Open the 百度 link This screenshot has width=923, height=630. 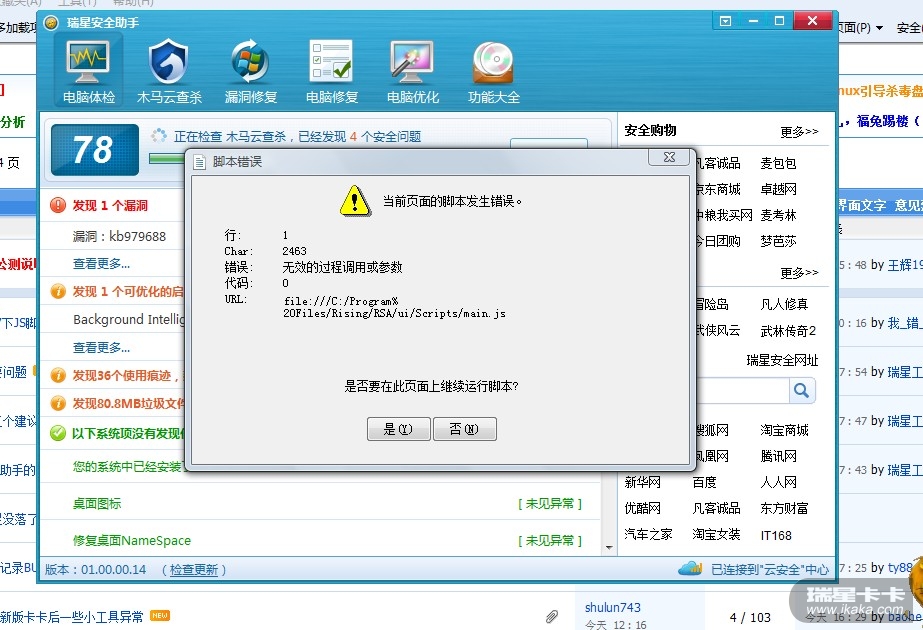coord(704,482)
